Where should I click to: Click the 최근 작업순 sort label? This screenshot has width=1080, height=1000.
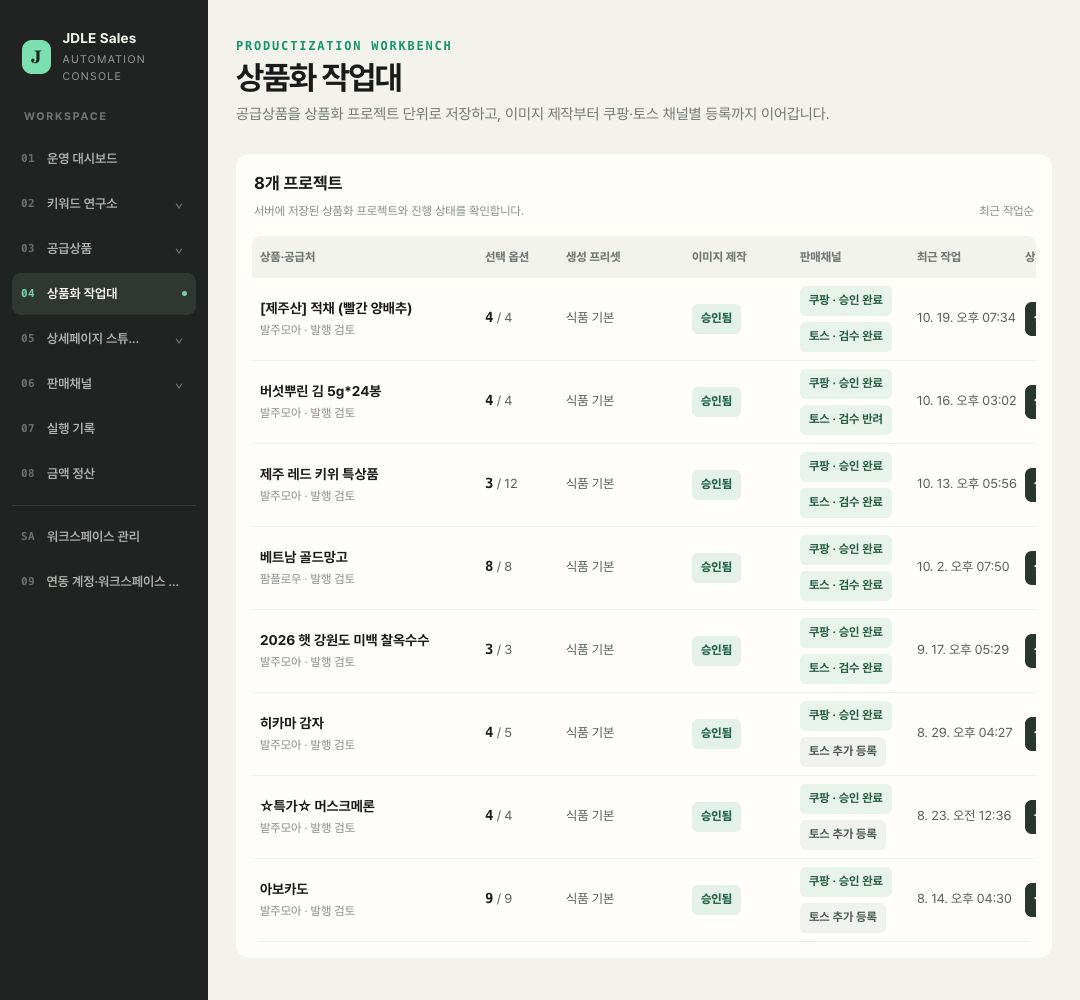coord(1006,211)
